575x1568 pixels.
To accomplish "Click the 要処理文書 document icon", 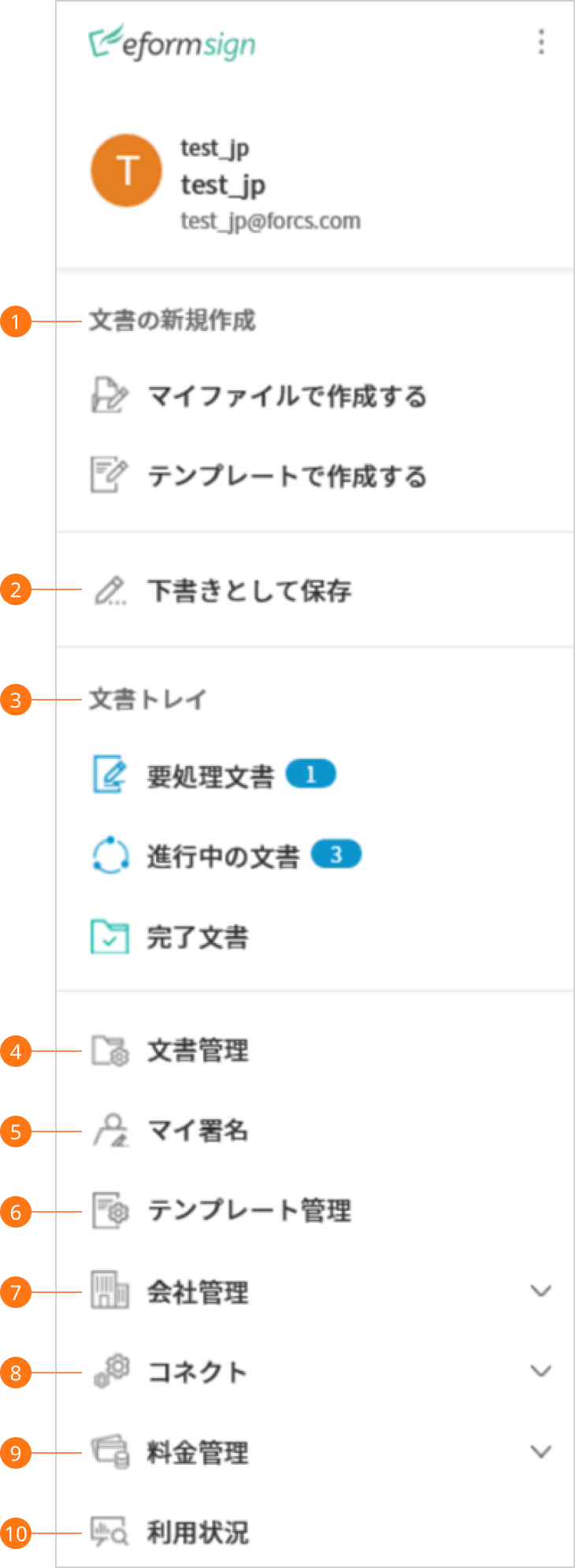I will click(109, 775).
